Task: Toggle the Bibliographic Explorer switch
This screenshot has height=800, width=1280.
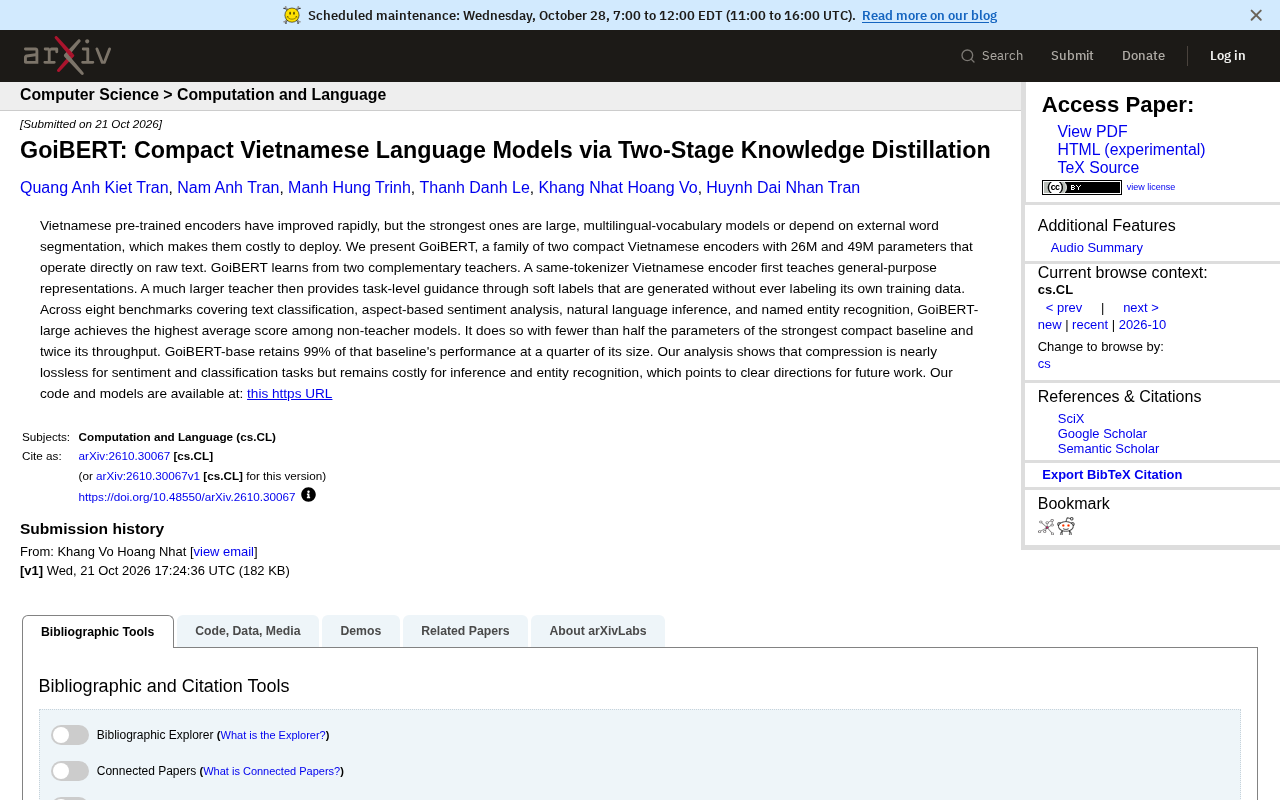Action: 70,735
